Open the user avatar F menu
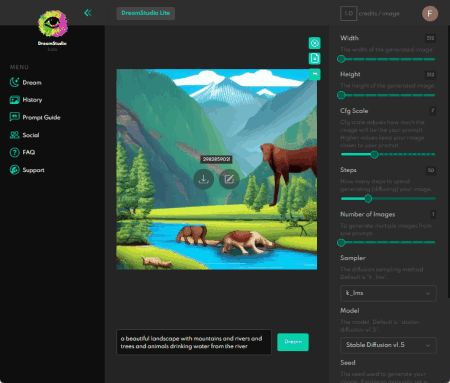This screenshot has height=383, width=450. click(x=430, y=14)
